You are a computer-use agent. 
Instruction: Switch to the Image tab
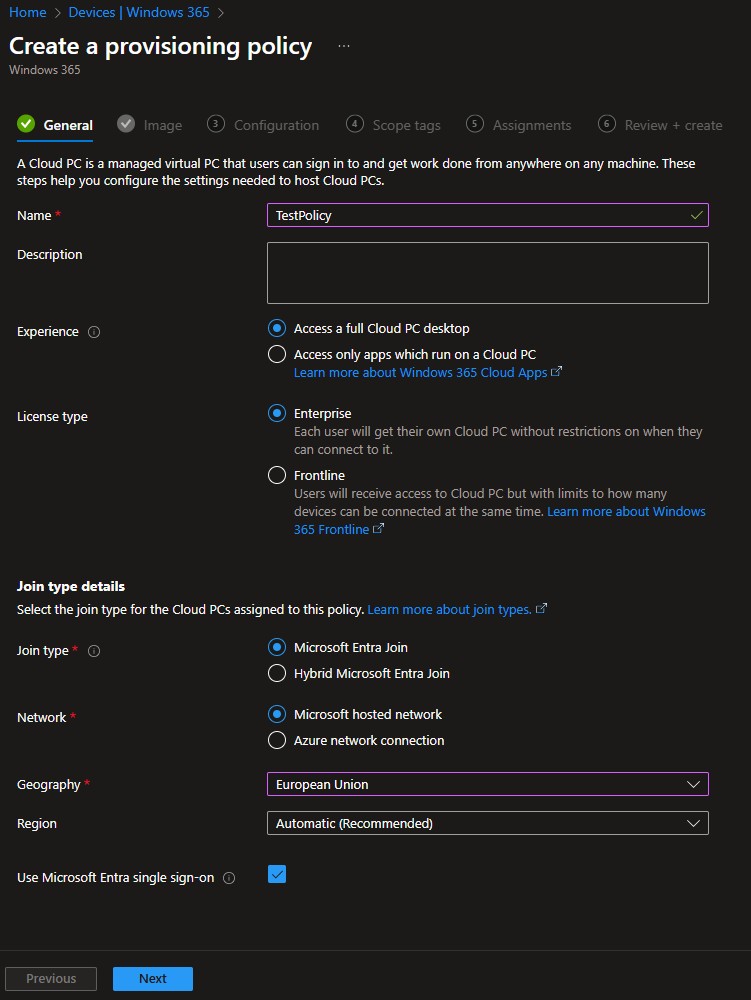tap(161, 125)
